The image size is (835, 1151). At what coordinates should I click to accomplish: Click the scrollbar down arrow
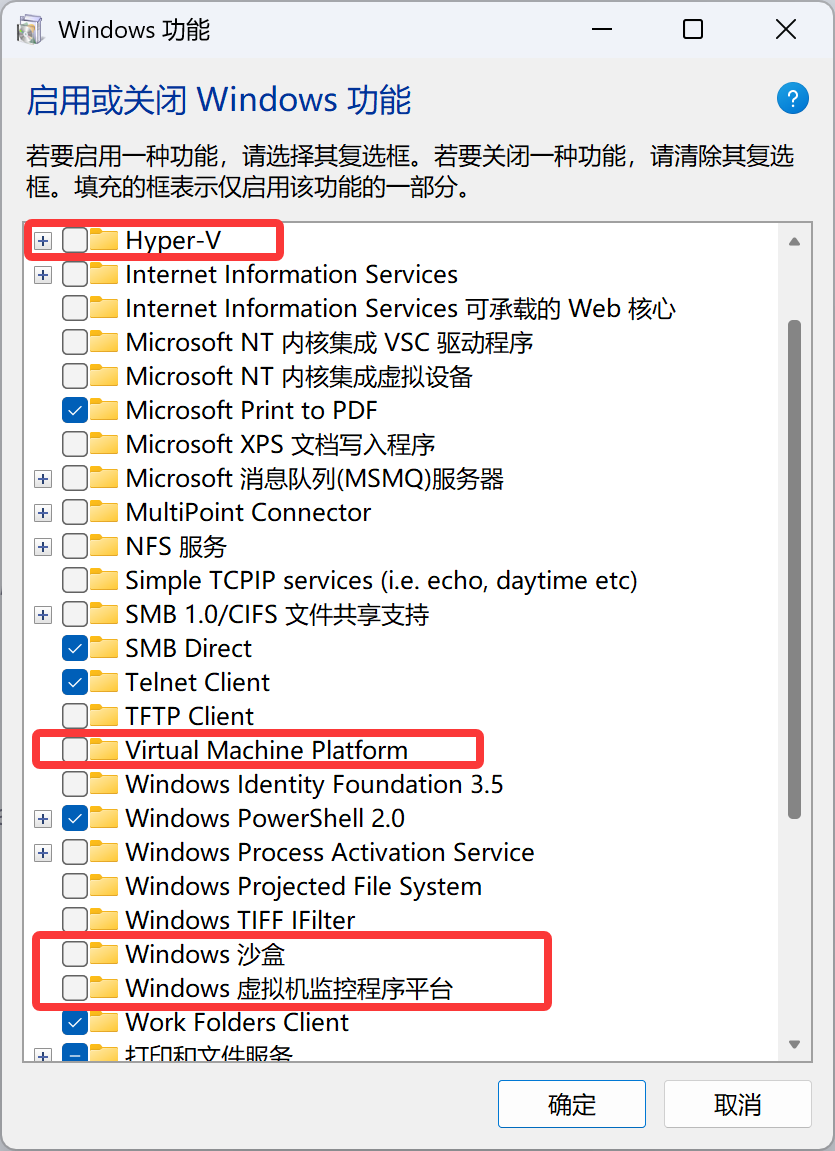[794, 1044]
